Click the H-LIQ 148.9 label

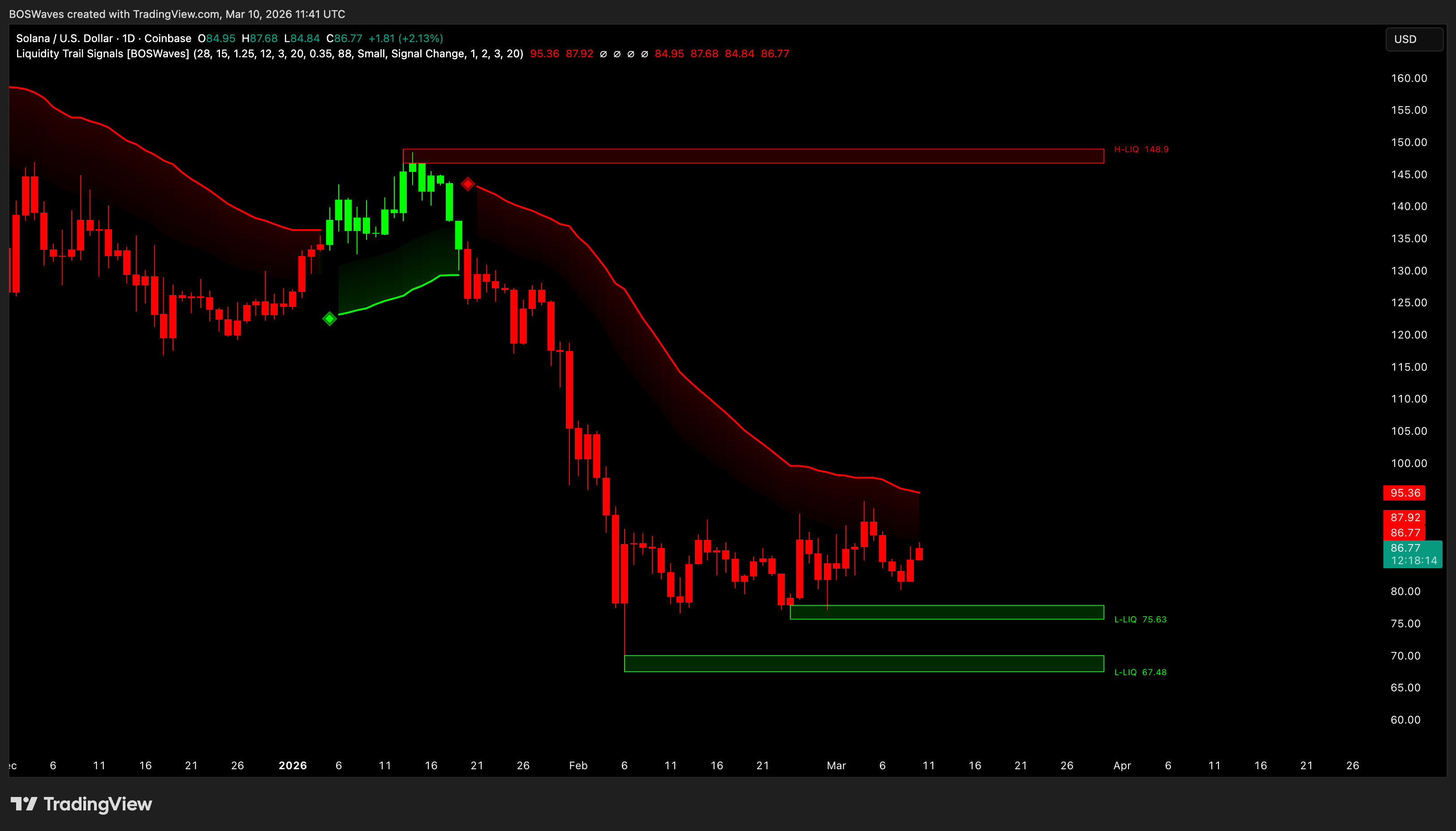1141,150
